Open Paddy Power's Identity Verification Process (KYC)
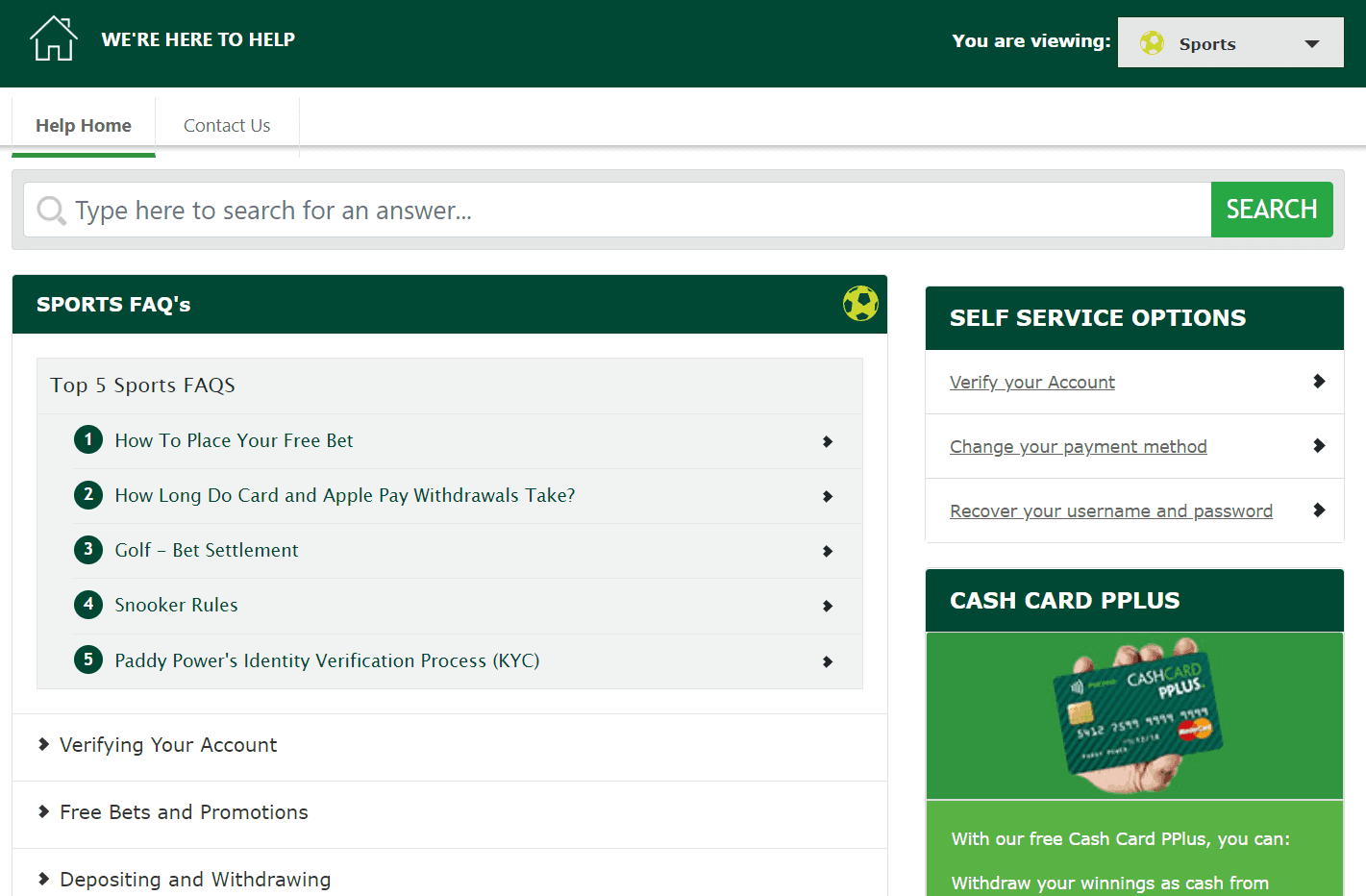1366x896 pixels. [x=327, y=660]
